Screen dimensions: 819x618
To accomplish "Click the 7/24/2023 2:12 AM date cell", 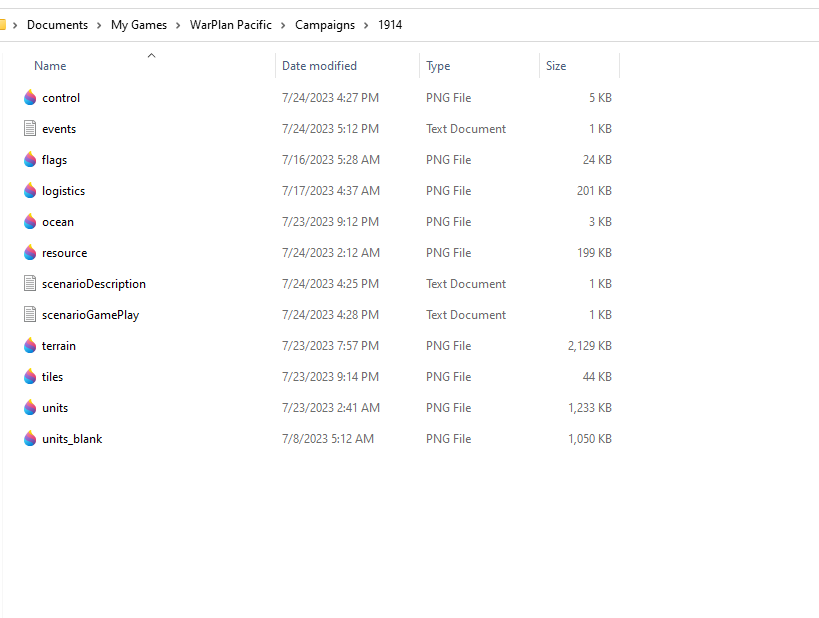I will pos(331,253).
